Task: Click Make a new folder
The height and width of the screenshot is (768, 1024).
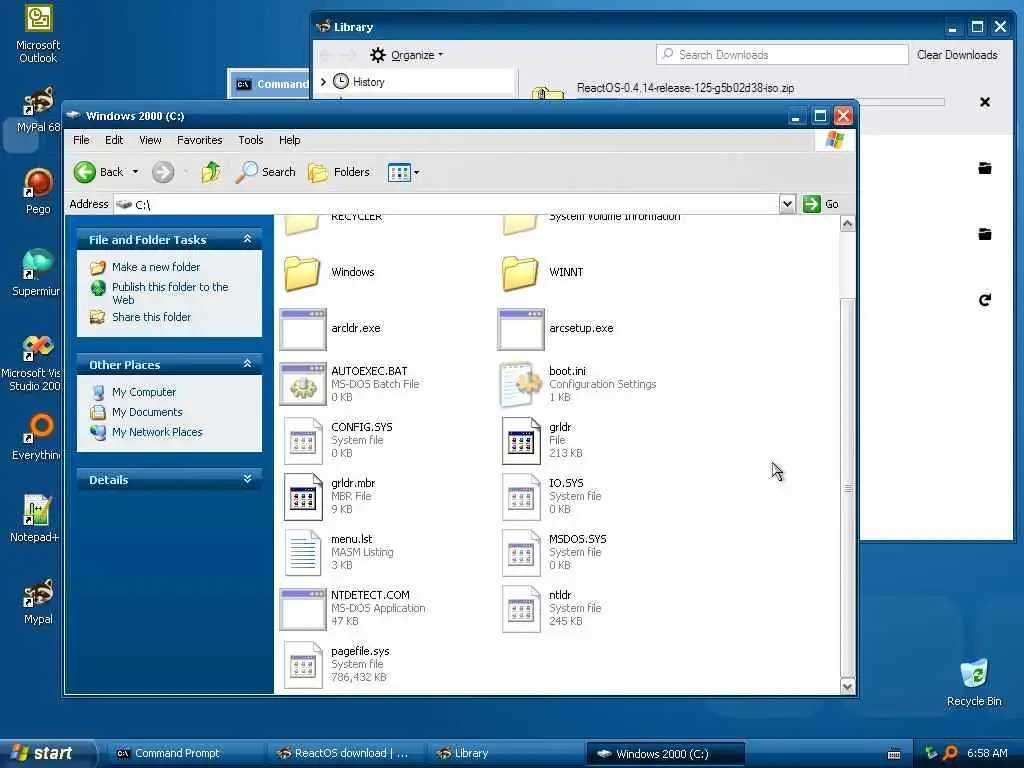Action: click(156, 267)
